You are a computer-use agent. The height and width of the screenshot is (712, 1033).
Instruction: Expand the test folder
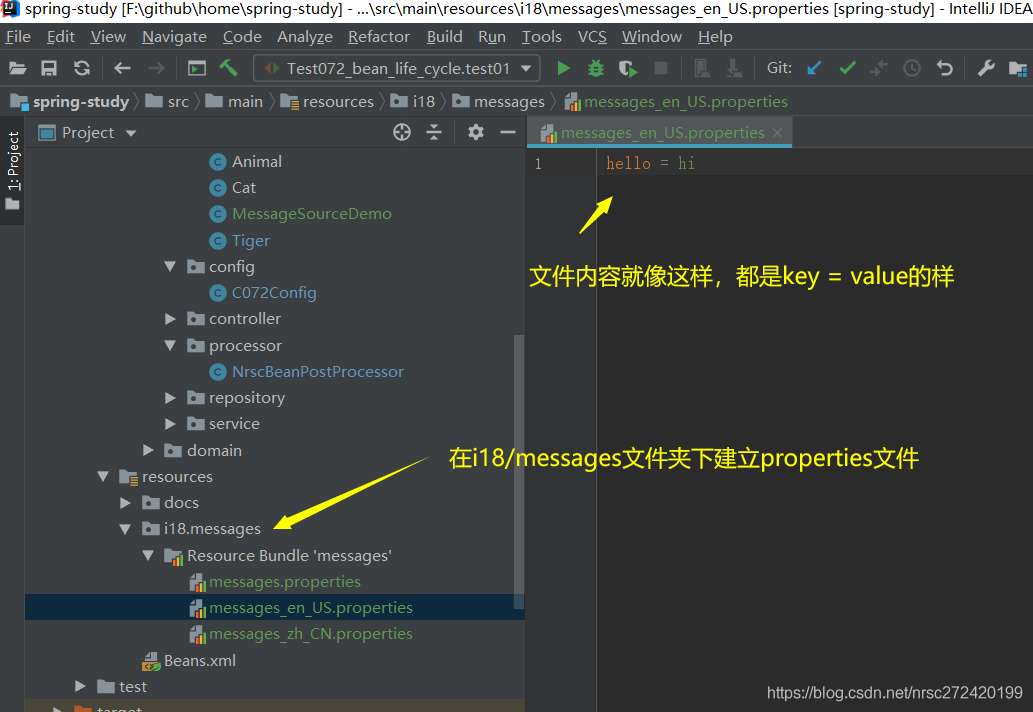click(80, 686)
